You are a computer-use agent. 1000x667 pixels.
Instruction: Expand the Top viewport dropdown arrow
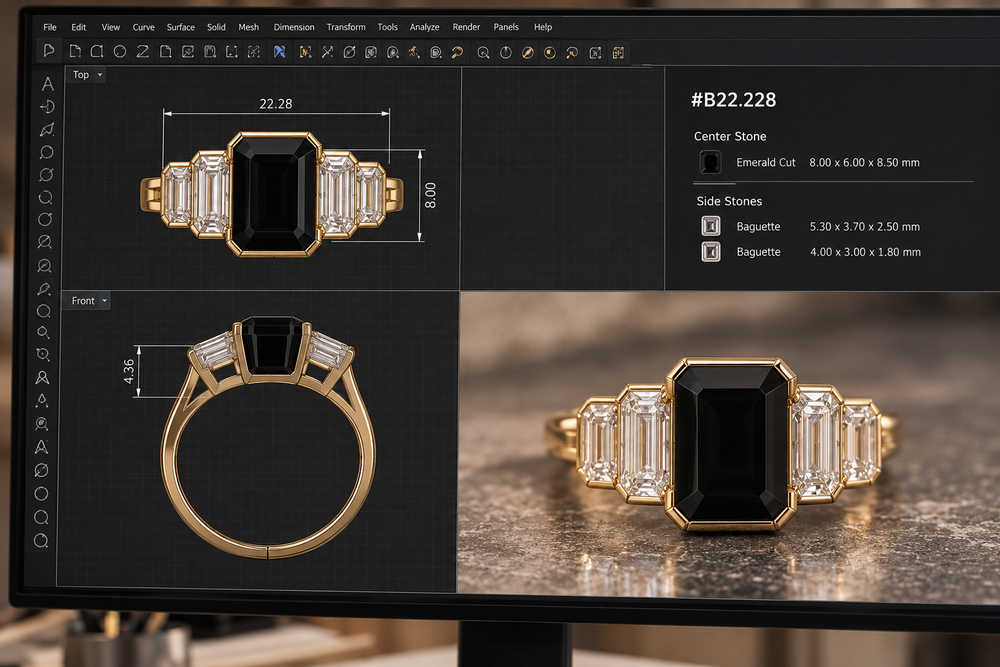[100, 75]
